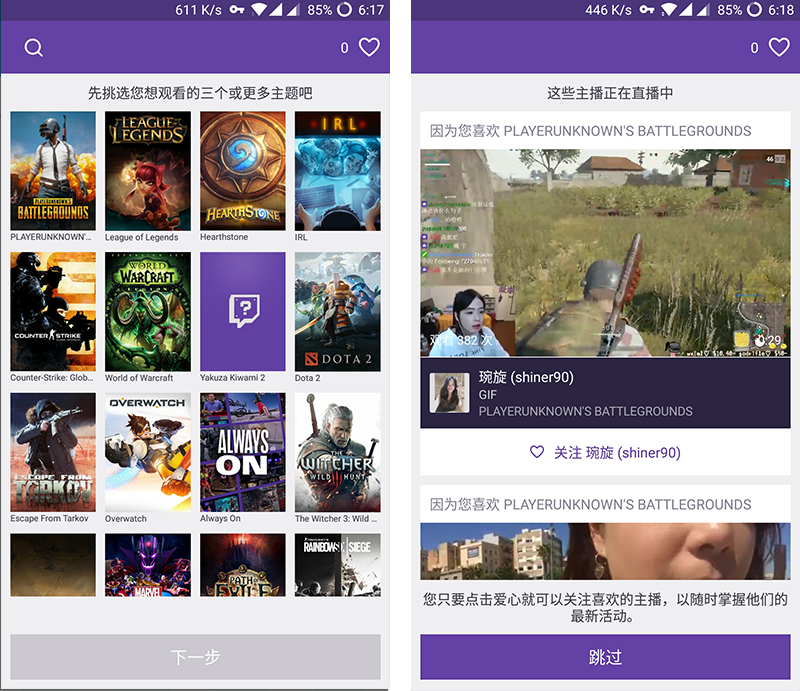Select the Yakuza Kiwami 2 placeholder icon

point(243,312)
